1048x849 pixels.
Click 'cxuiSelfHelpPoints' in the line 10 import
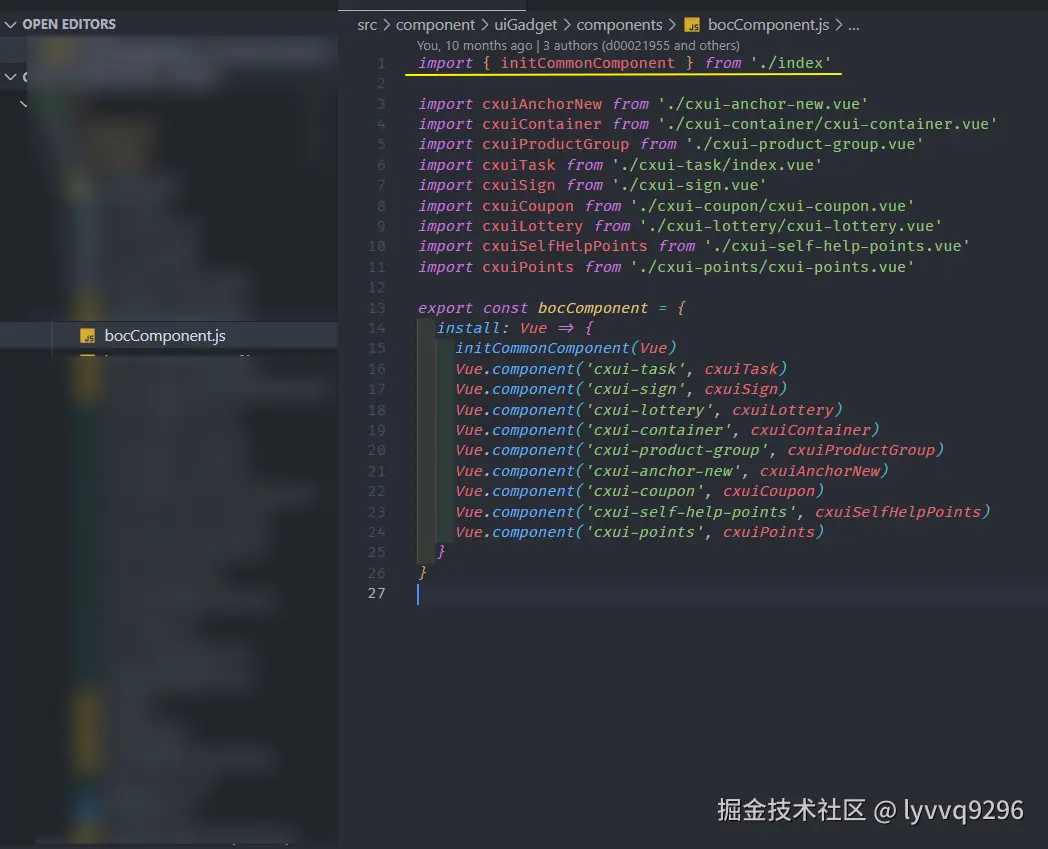click(565, 246)
